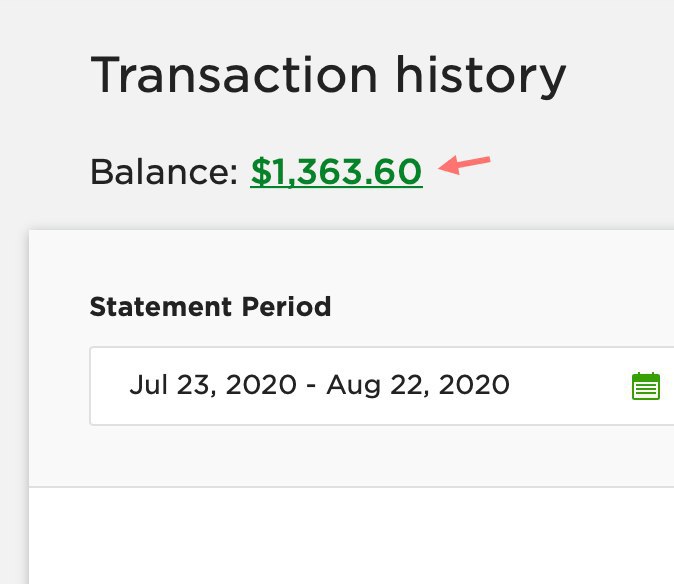
Task: Click the horizontal divider under the period section
Action: pos(351,487)
